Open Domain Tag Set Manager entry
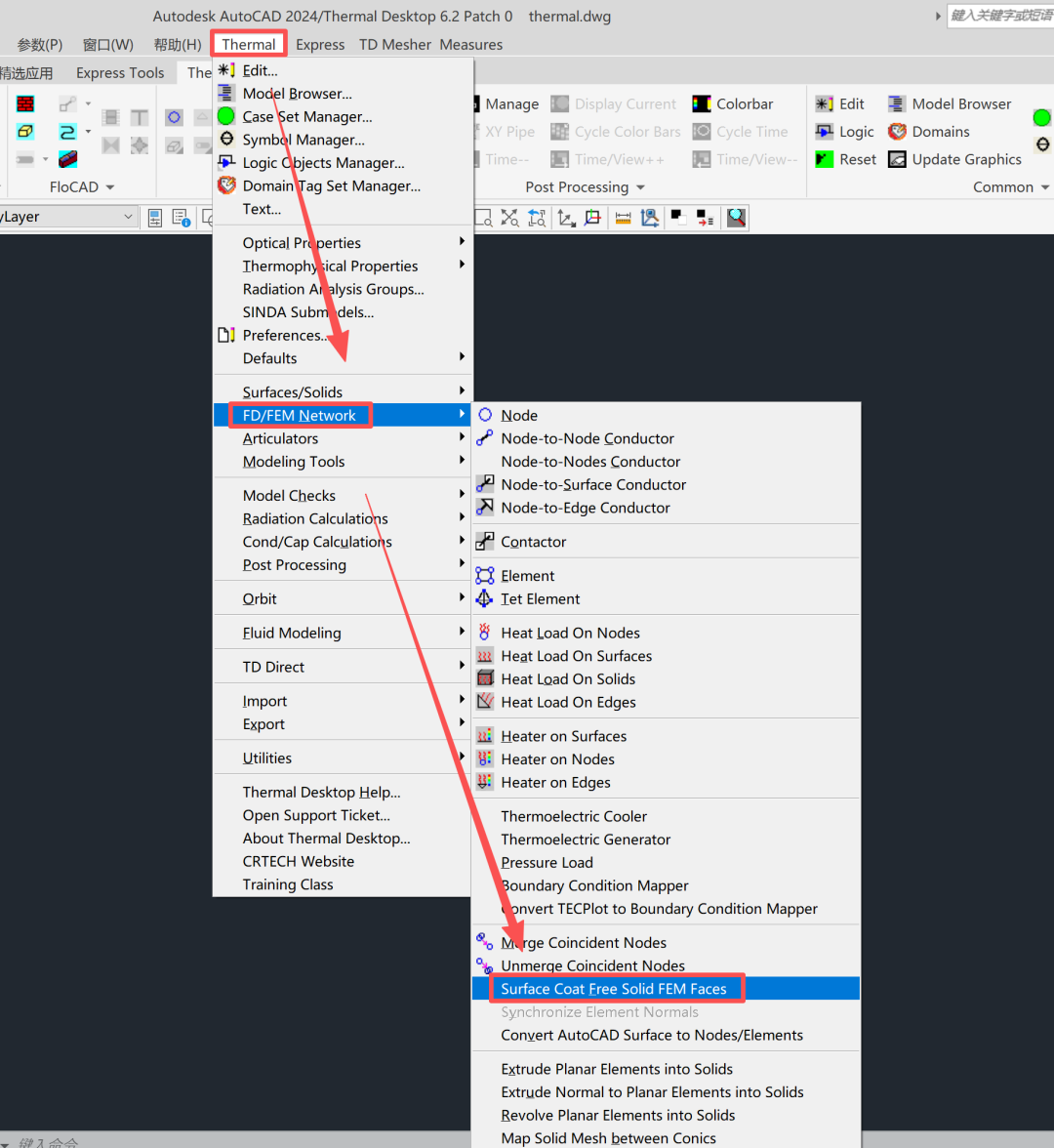Screen dimensions: 1054x1148 coord(332,185)
